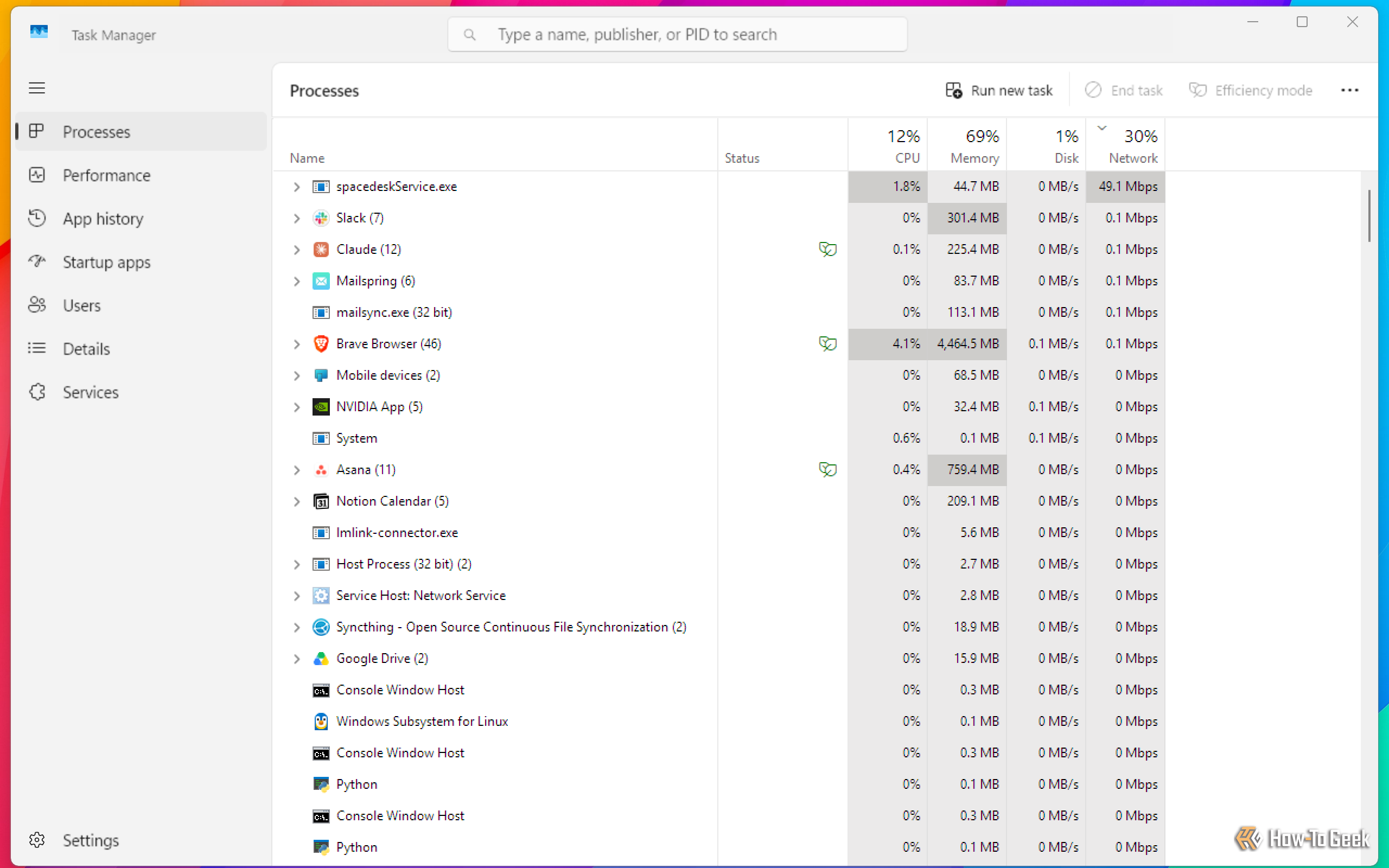This screenshot has height=868, width=1389.
Task: Expand the Service Host: Network Service group
Action: click(x=297, y=596)
